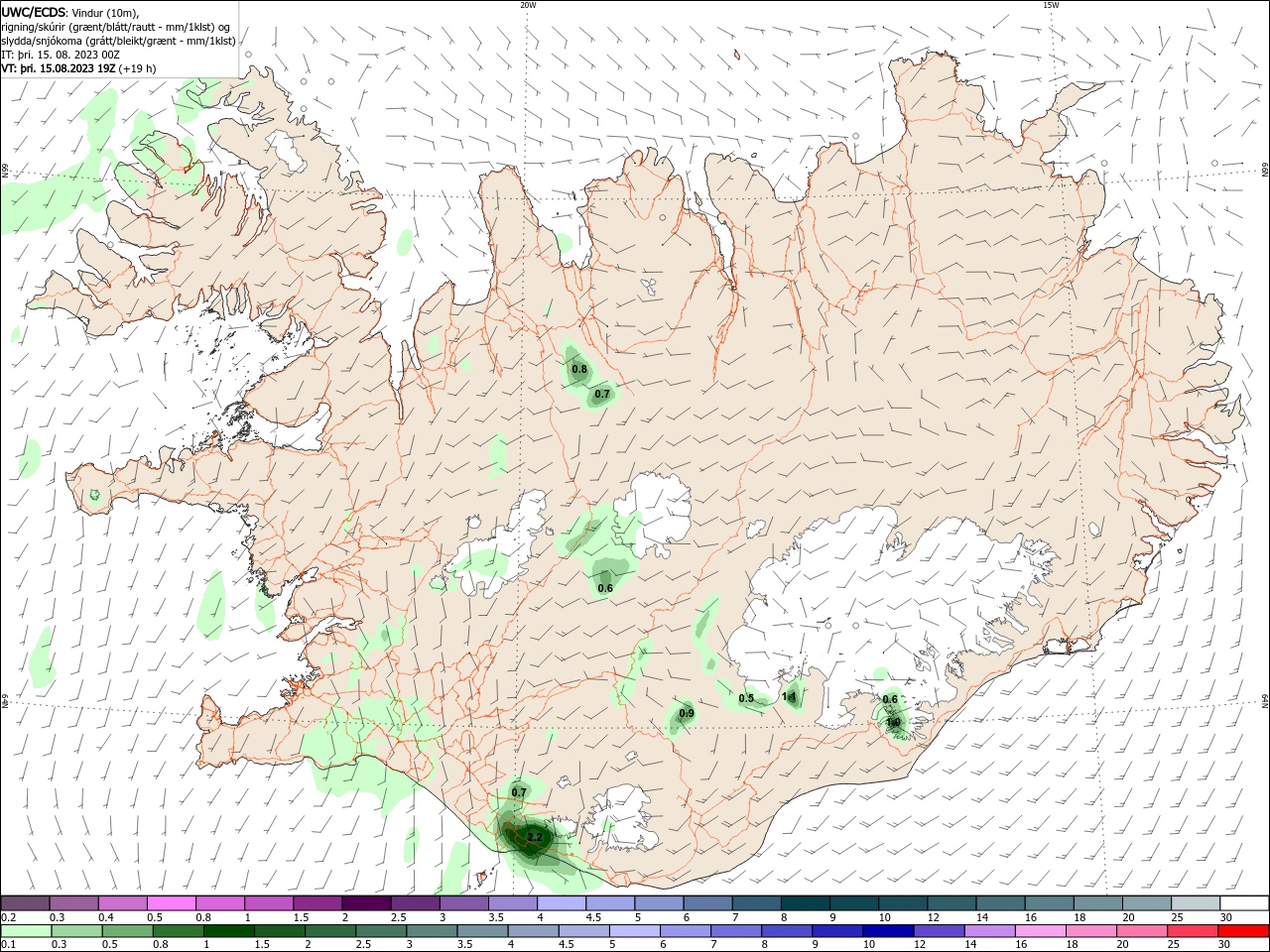Click the 0.6 value on the southeast coast
The width and height of the screenshot is (1270, 952).
click(890, 700)
